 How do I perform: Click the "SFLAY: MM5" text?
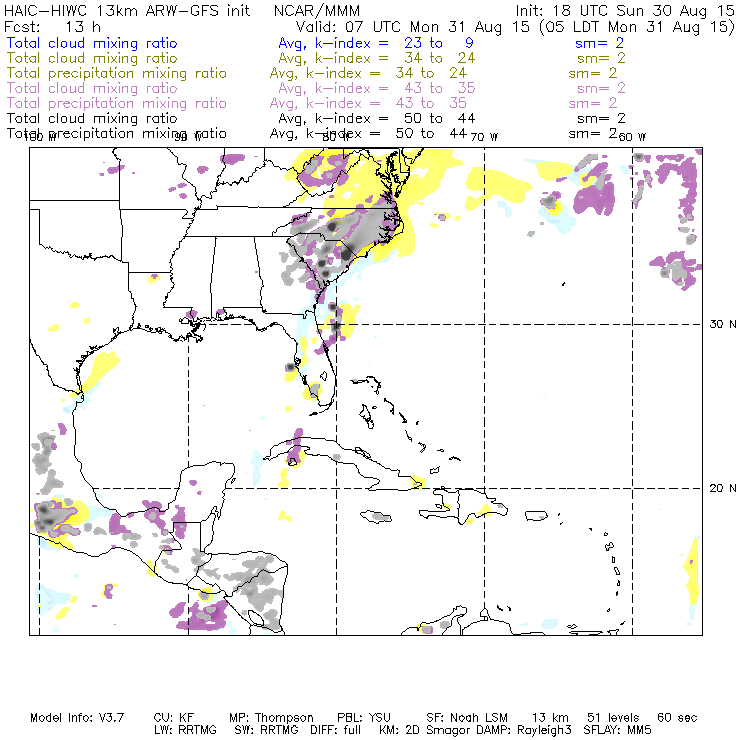(x=617, y=730)
